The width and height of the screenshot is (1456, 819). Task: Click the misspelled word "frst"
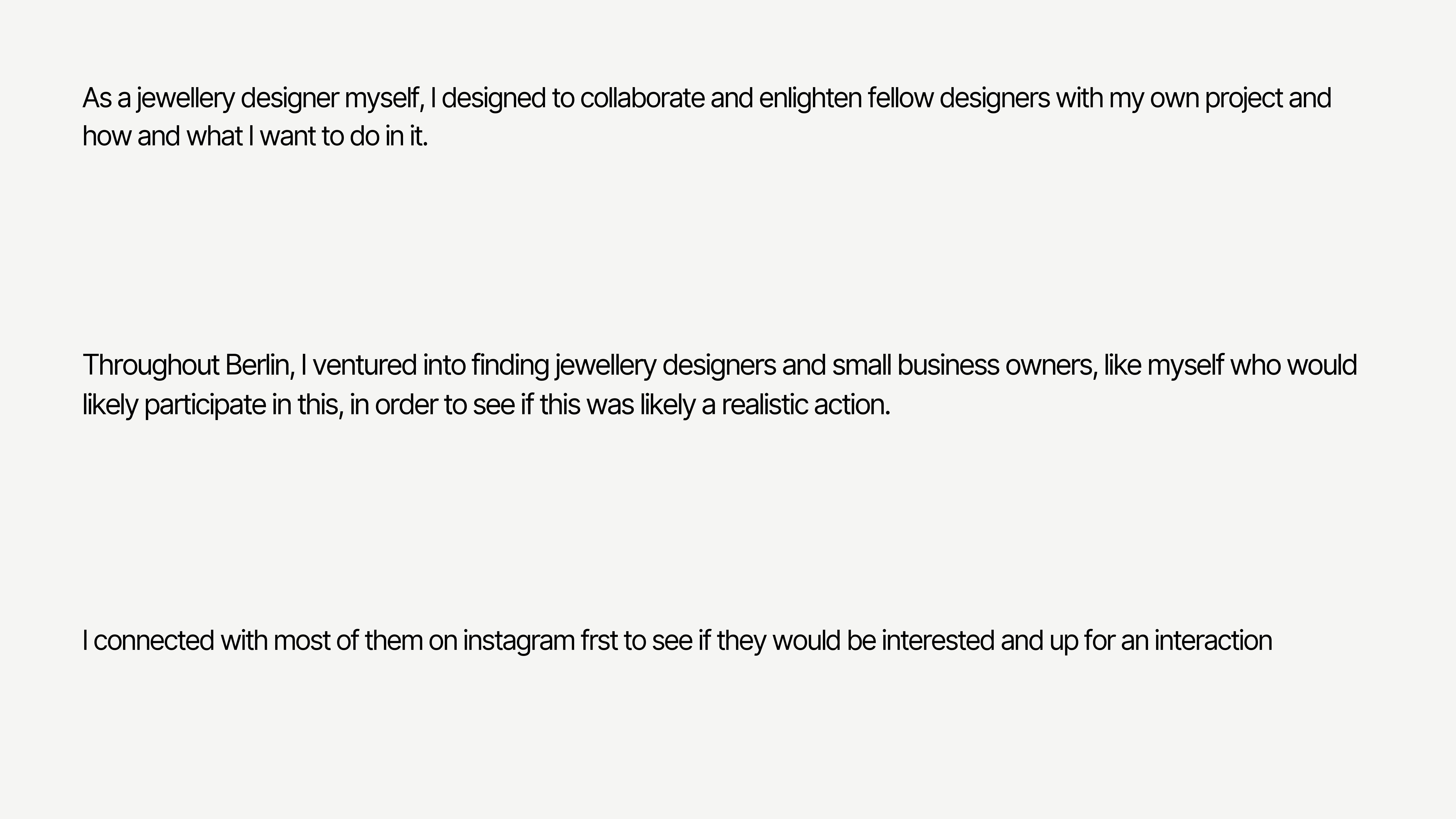[599, 641]
